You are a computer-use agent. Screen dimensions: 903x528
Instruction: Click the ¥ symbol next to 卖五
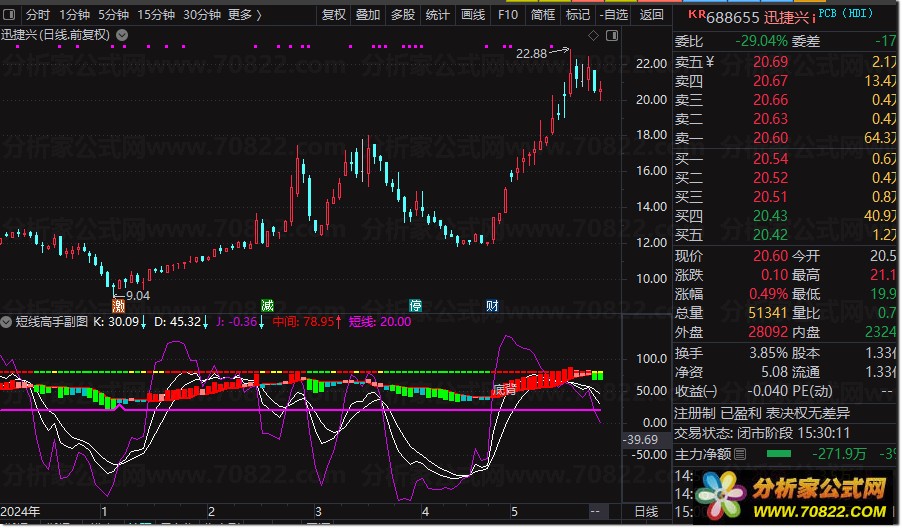[710, 62]
